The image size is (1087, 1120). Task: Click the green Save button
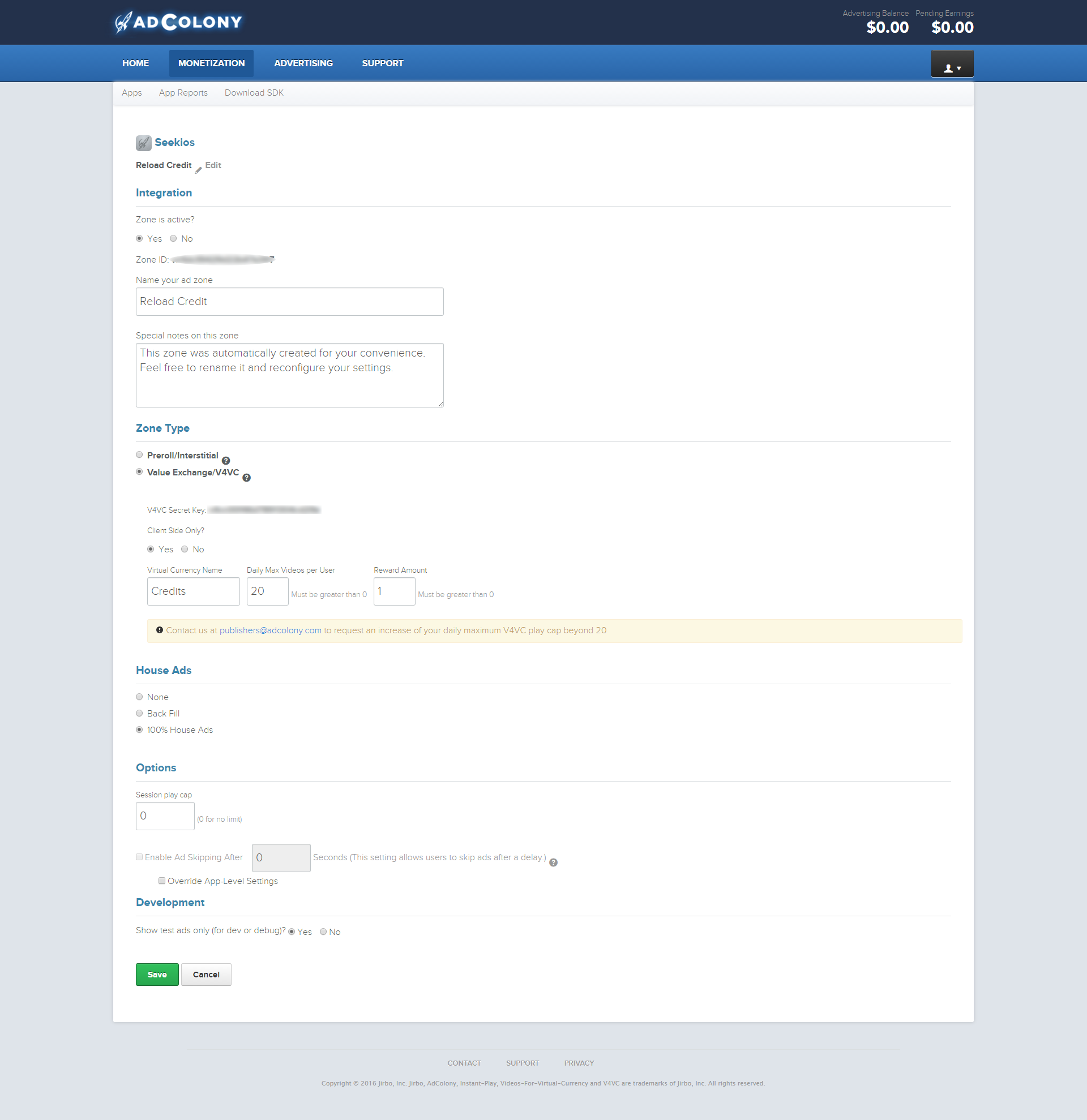157,975
